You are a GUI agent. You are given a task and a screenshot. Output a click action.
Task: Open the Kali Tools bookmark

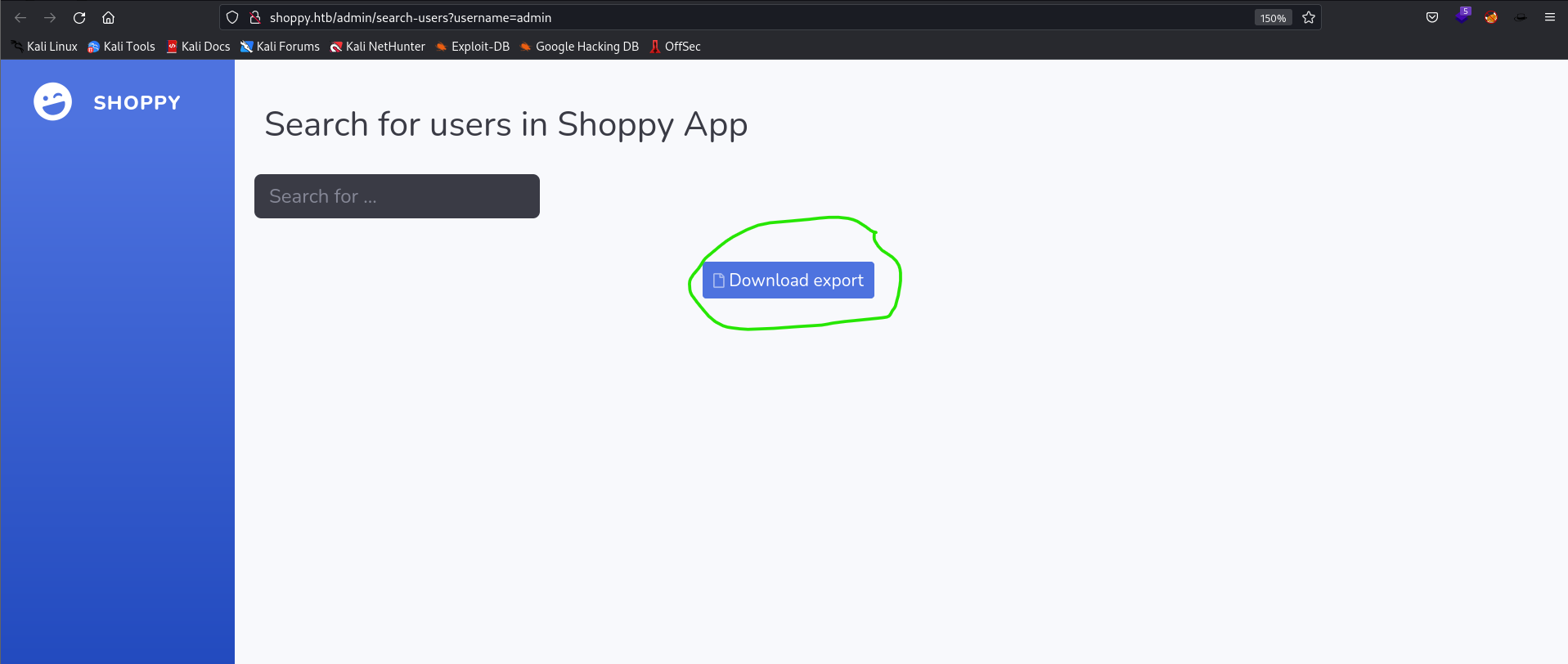(x=121, y=47)
